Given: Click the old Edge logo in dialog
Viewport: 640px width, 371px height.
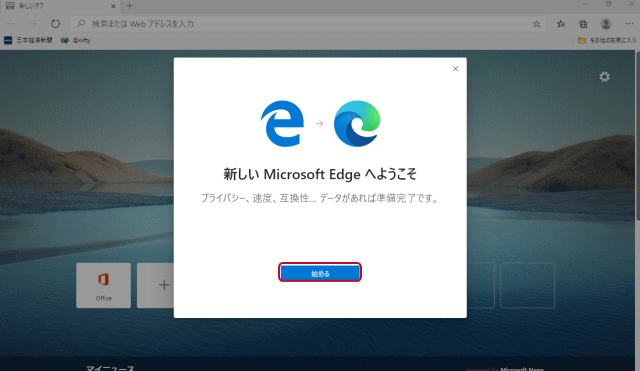Looking at the screenshot, I should pyautogui.click(x=282, y=123).
